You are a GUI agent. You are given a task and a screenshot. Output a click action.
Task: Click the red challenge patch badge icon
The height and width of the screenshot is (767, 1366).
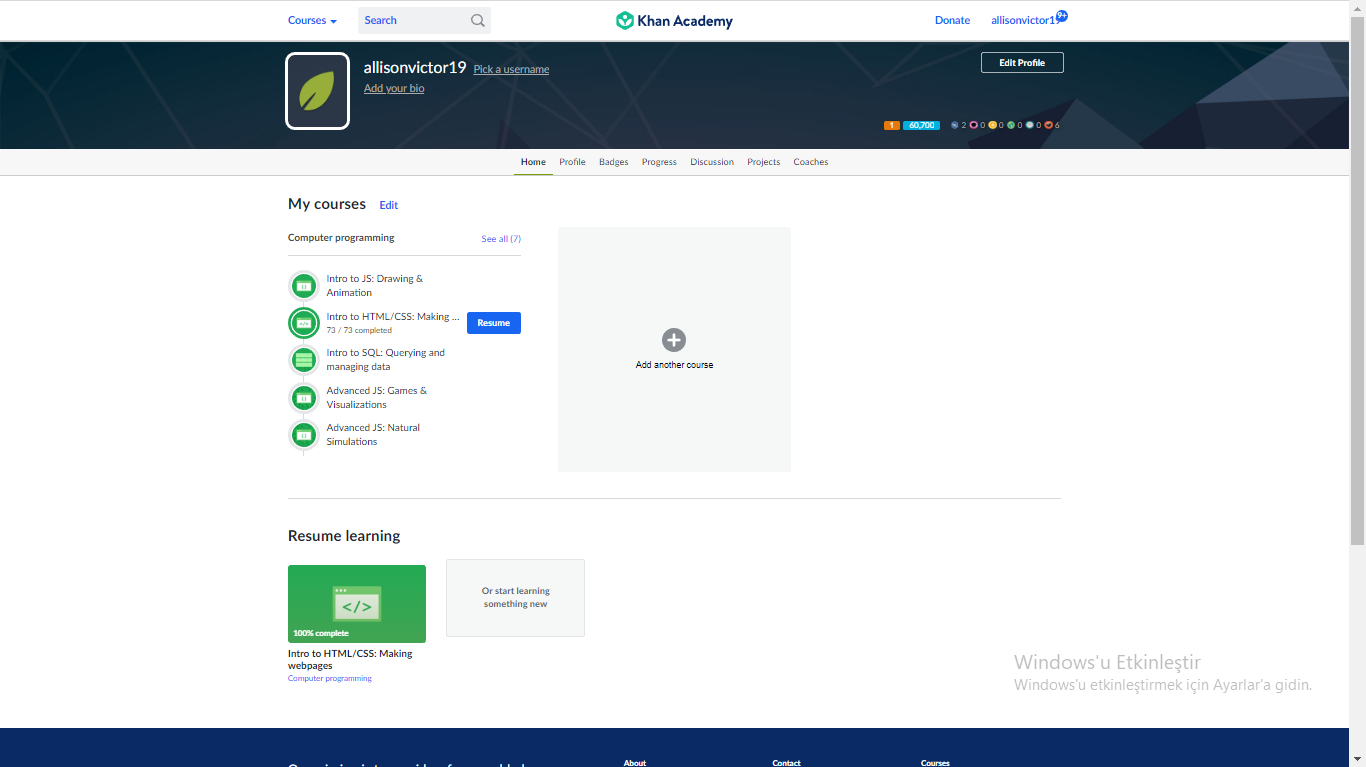(x=1048, y=125)
